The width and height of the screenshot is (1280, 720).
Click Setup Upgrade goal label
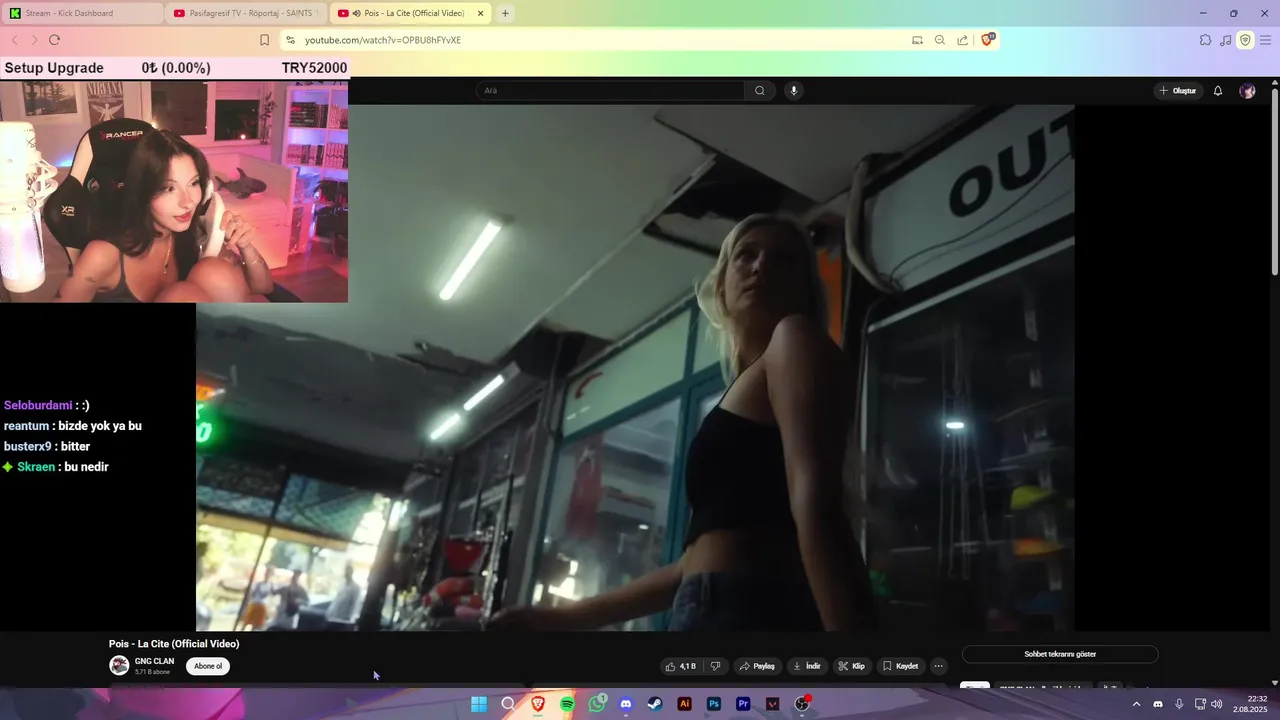coord(54,68)
